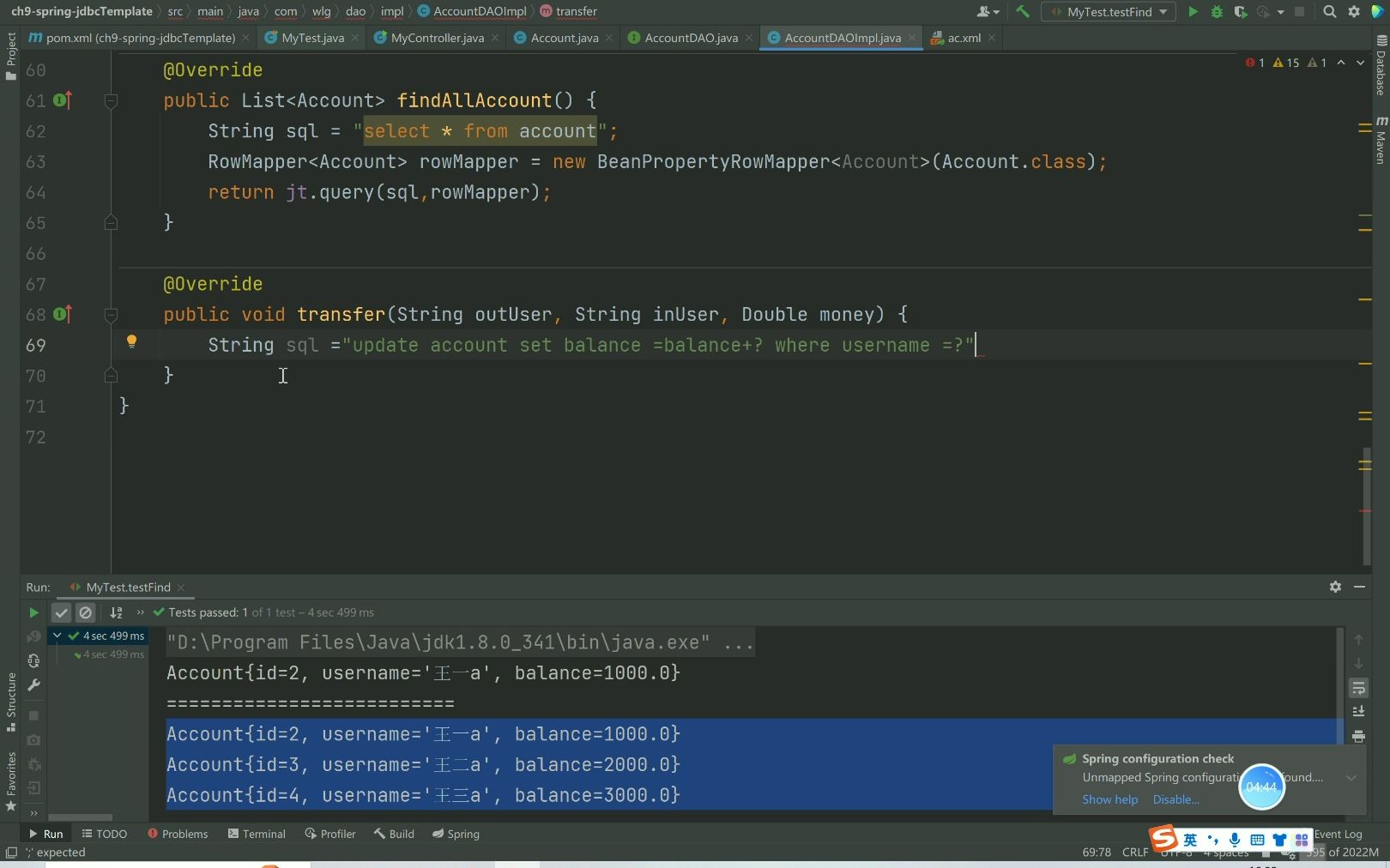Toggle auto-test rerun icon in Run sidebar

(x=33, y=660)
